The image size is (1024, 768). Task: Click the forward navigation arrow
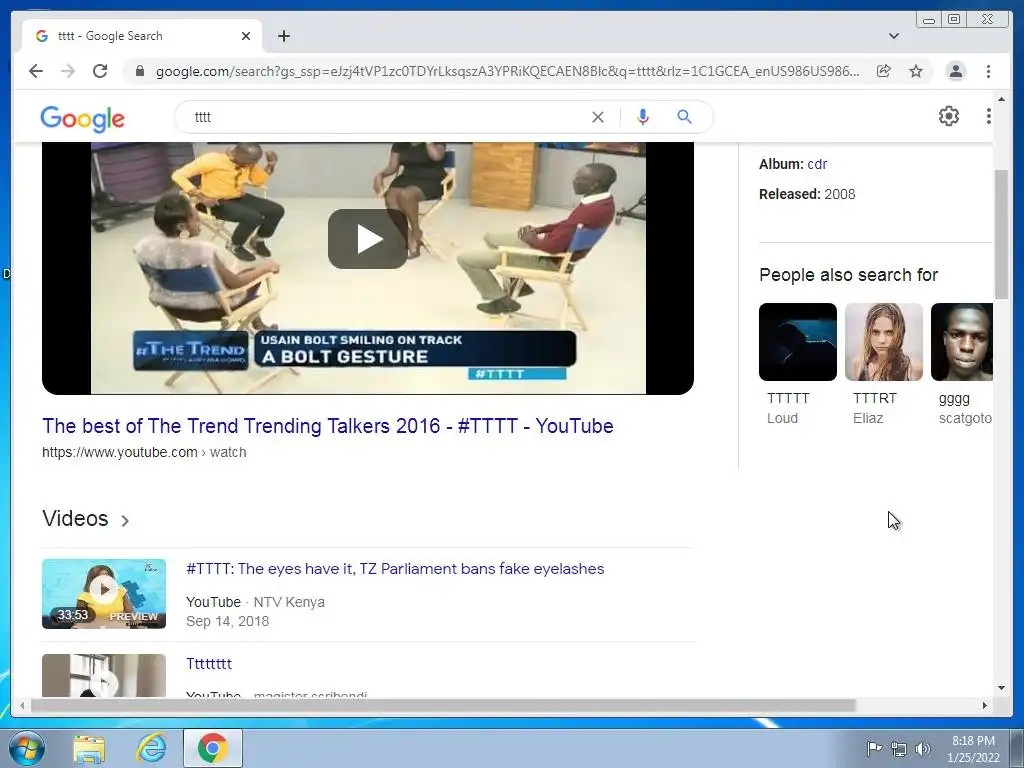(x=68, y=71)
